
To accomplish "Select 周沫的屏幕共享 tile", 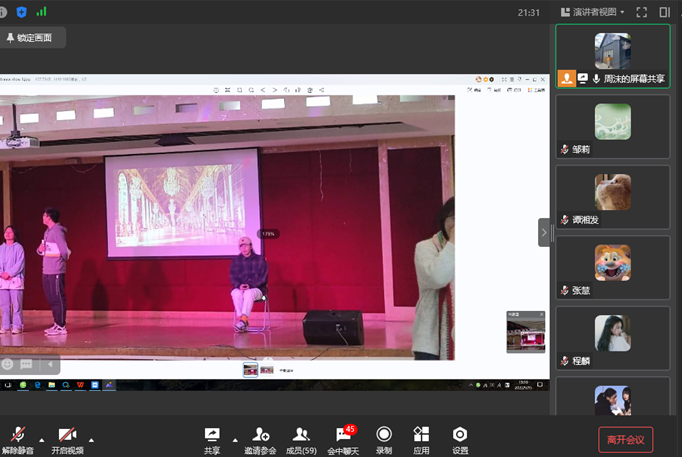I will [x=612, y=56].
